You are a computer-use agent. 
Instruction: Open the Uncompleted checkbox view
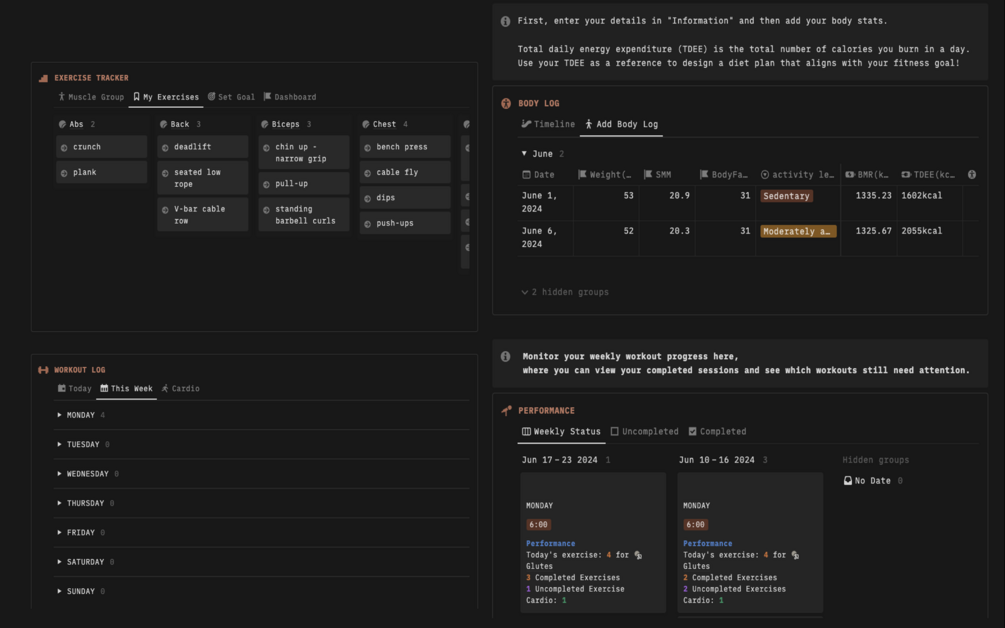[x=643, y=432]
